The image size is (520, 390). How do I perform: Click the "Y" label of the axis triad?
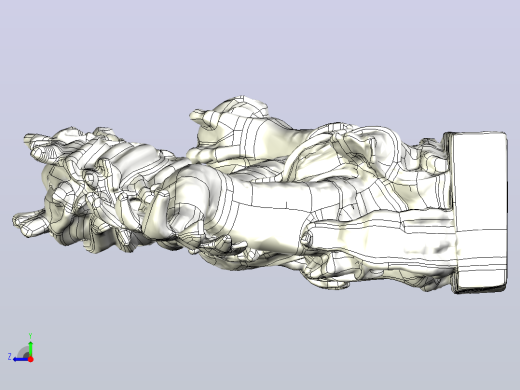pos(30,336)
